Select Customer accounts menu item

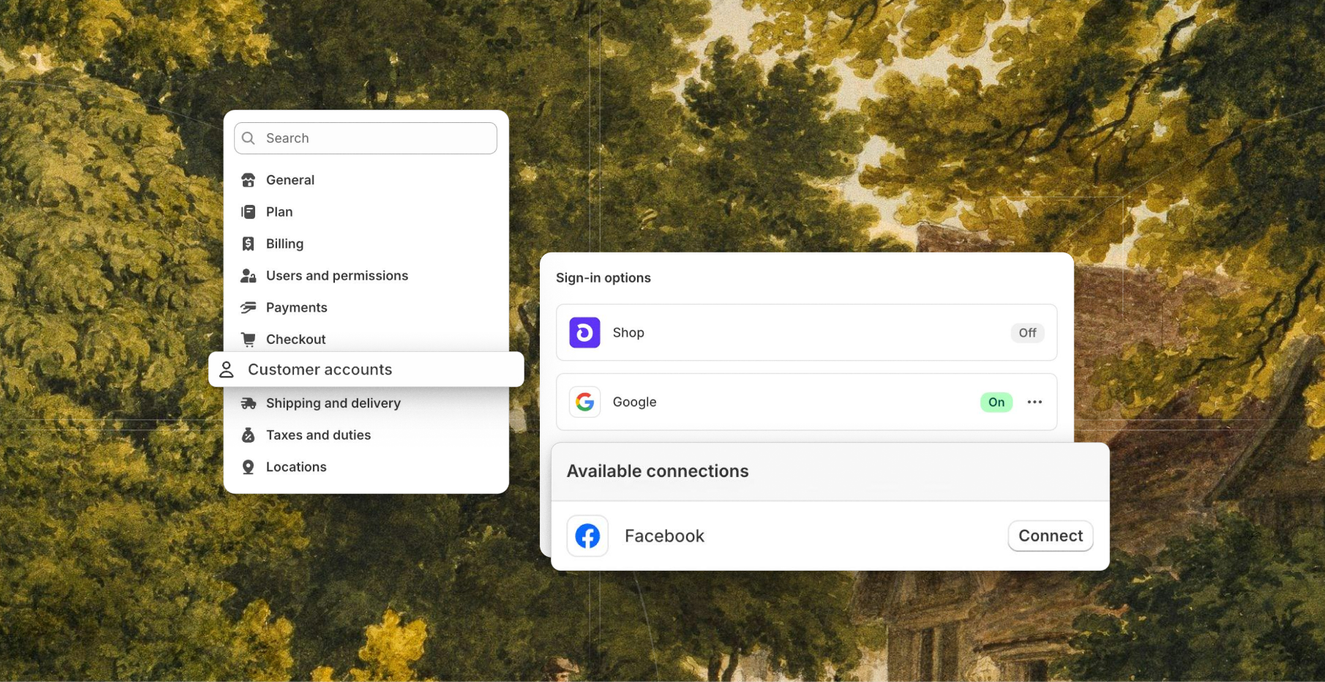coord(366,369)
